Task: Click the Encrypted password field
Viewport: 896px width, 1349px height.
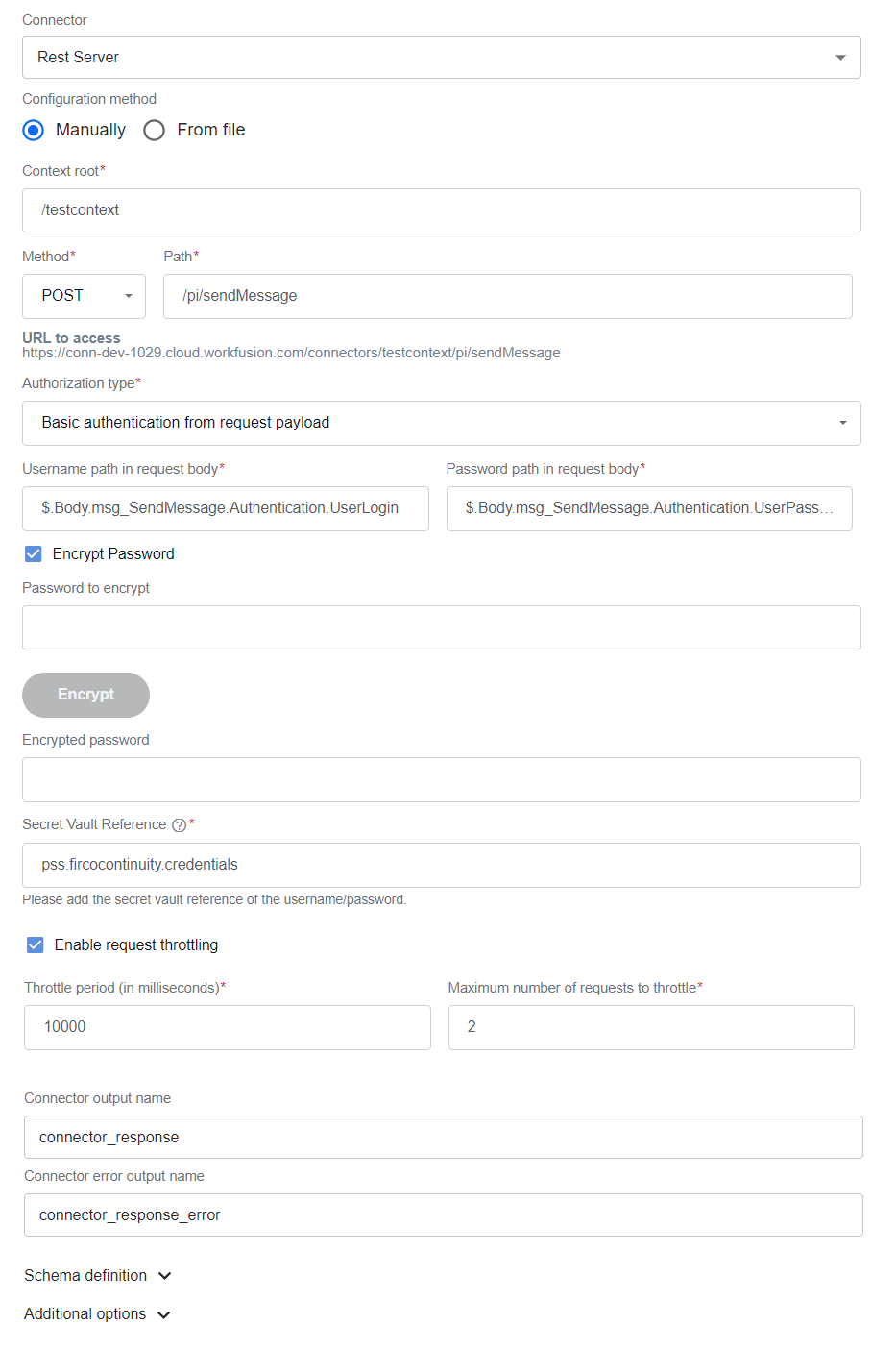Action: coord(442,779)
